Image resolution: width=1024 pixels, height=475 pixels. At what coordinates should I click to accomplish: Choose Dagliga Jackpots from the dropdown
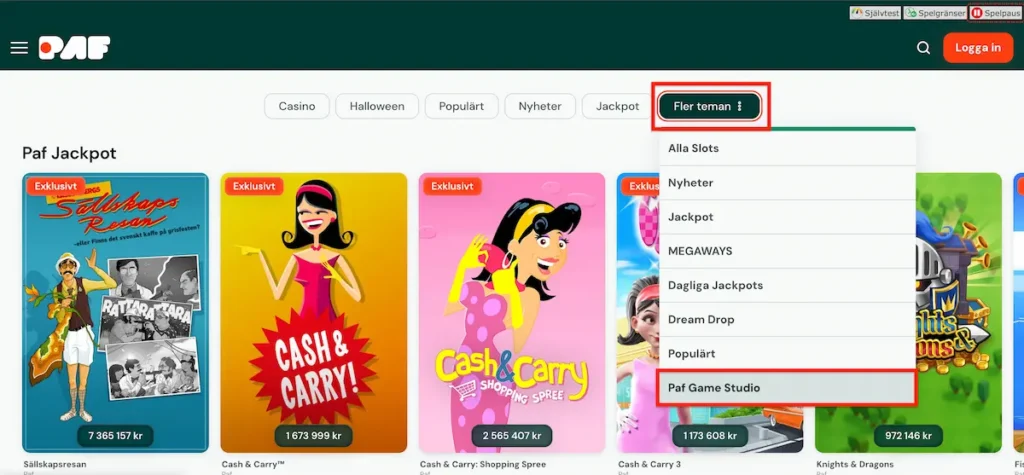click(x=788, y=286)
